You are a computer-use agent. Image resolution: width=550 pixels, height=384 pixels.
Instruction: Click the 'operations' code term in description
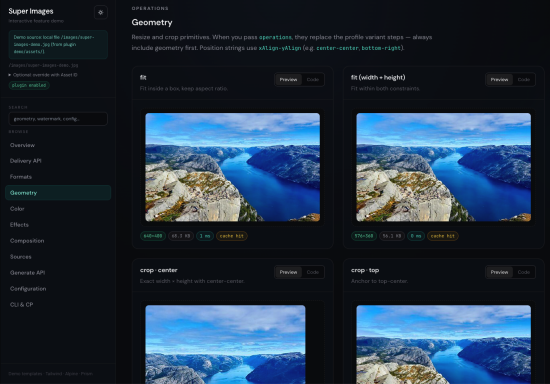tap(275, 37)
